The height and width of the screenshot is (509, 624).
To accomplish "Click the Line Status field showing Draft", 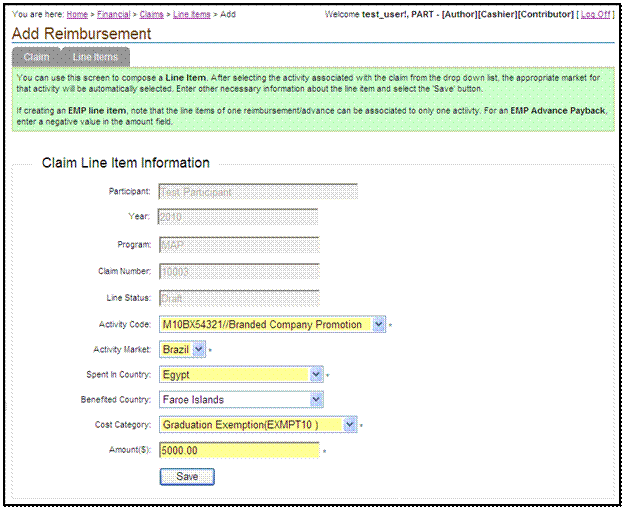I will click(x=238, y=298).
